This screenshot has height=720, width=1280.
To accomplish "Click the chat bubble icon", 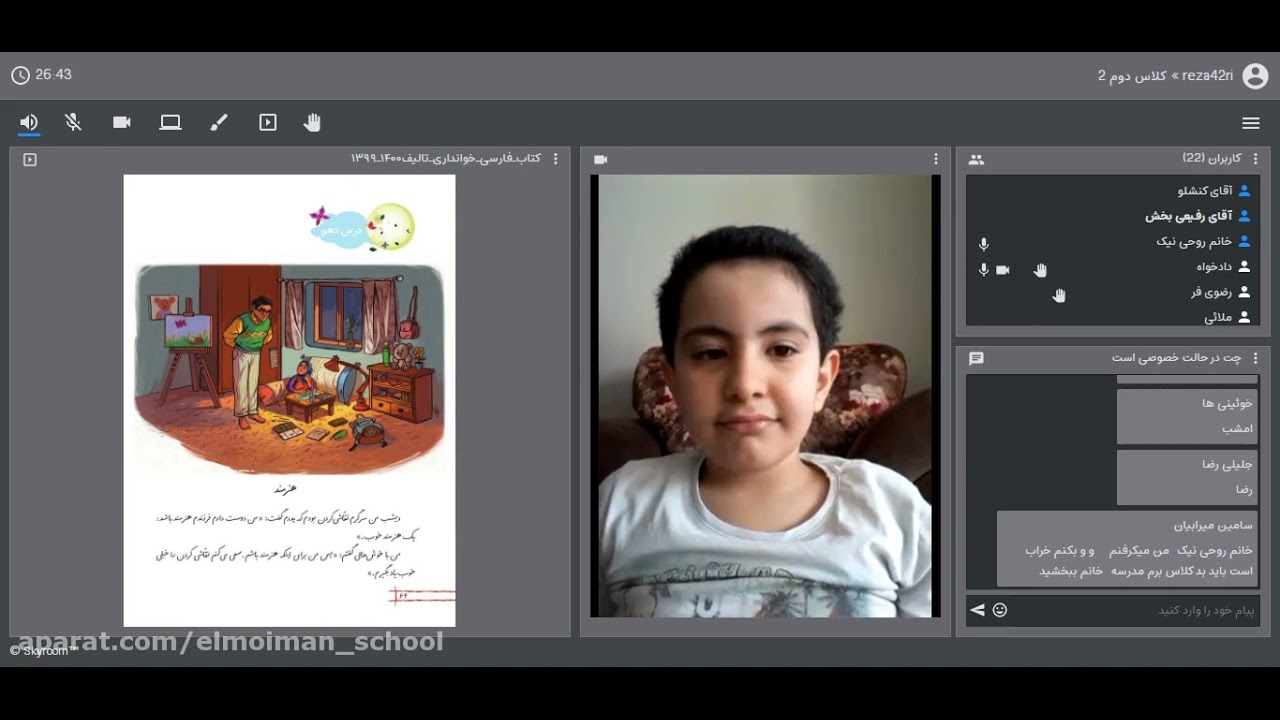I will (976, 358).
